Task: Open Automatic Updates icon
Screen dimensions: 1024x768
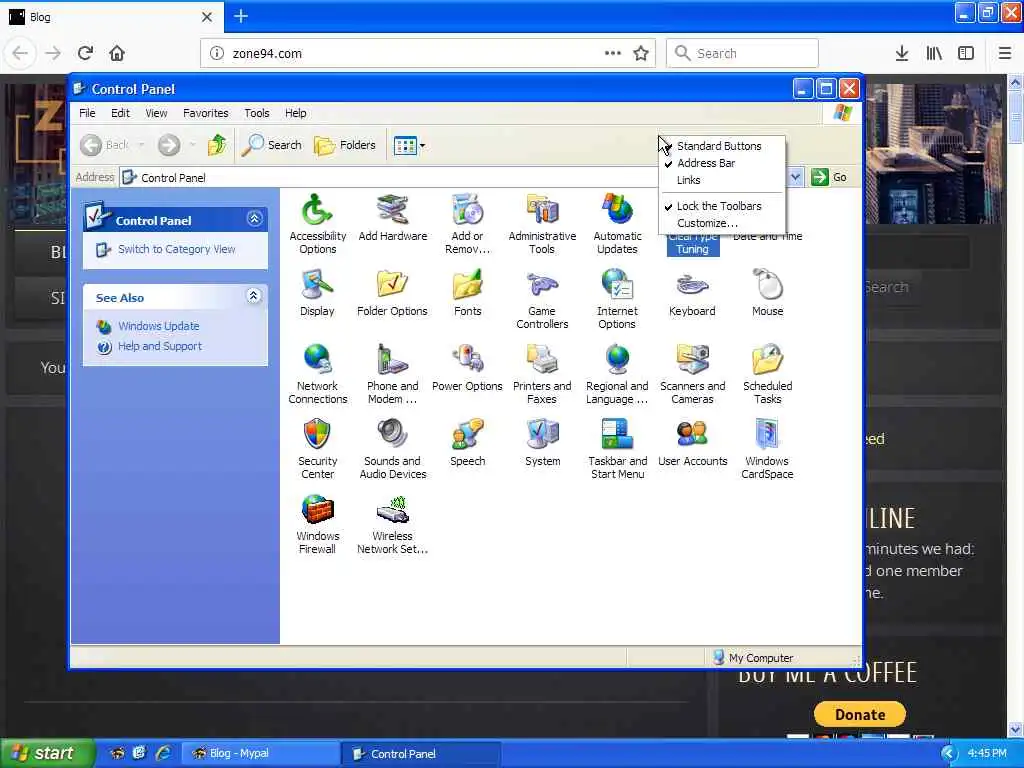Action: (617, 223)
